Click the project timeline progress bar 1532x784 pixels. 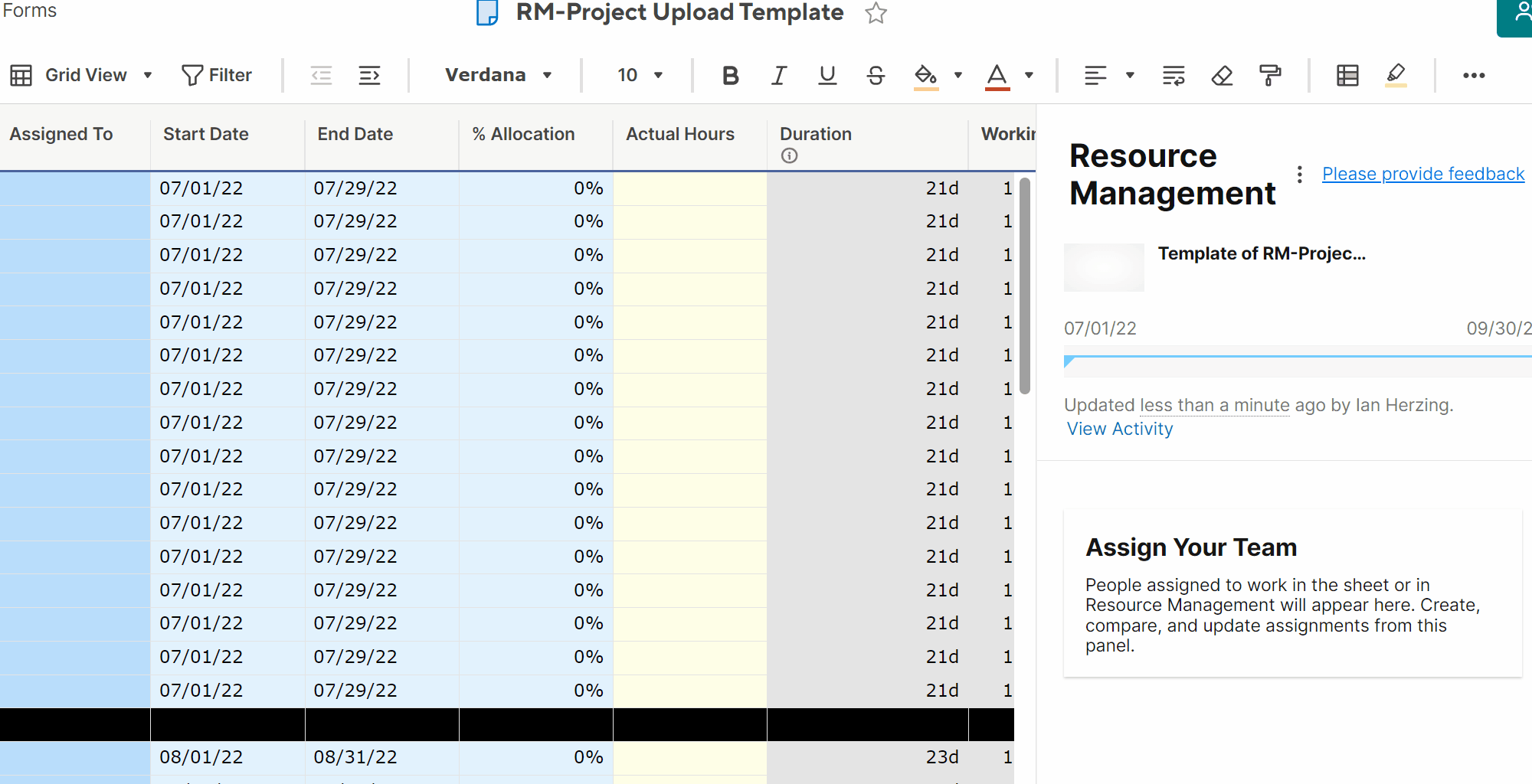click(x=1298, y=361)
